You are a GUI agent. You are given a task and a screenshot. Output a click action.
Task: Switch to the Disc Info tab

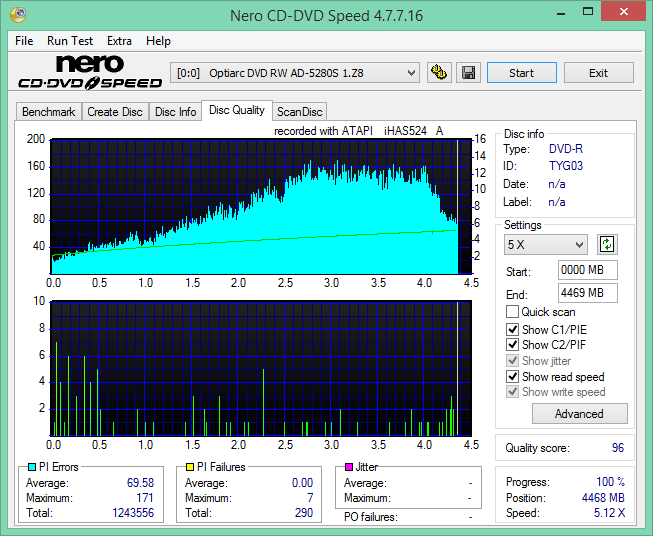(x=175, y=112)
